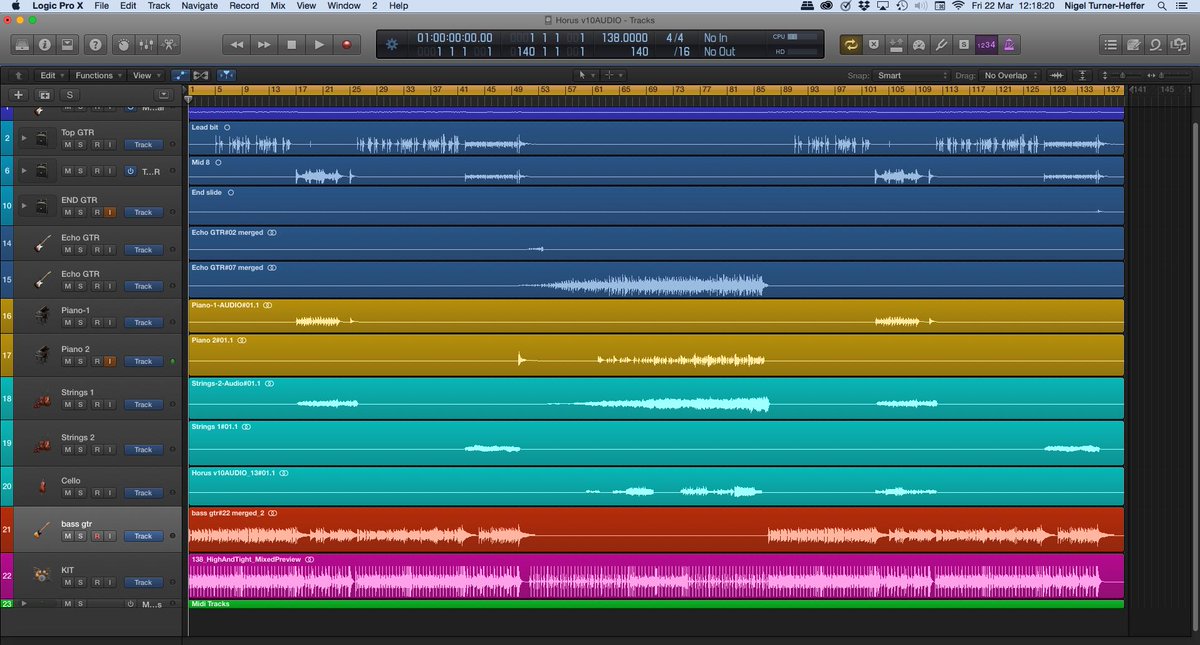
Task: Click the Rewind transport button
Action: 236,45
